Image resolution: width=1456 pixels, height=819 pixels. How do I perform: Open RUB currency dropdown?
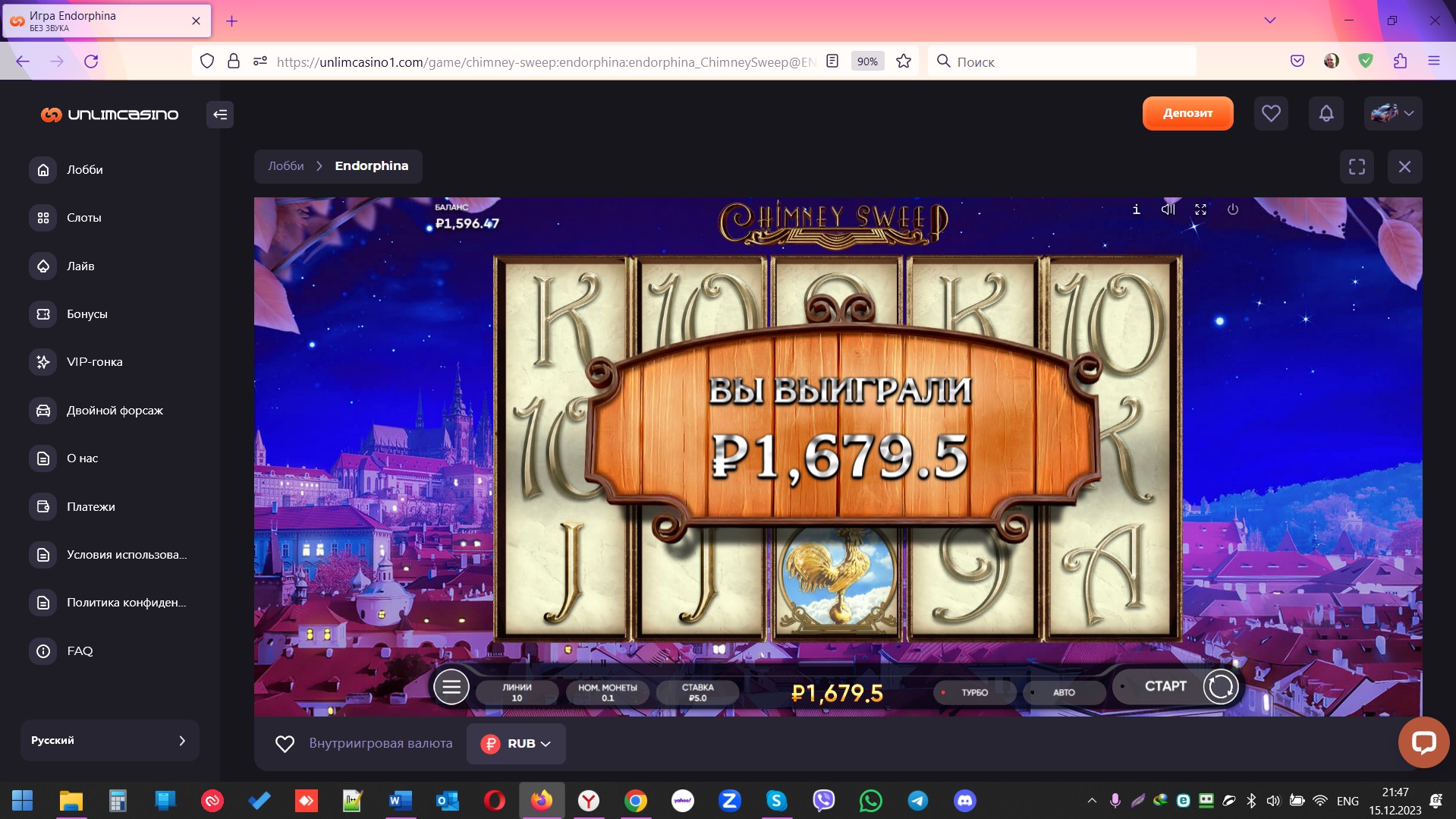[516, 744]
